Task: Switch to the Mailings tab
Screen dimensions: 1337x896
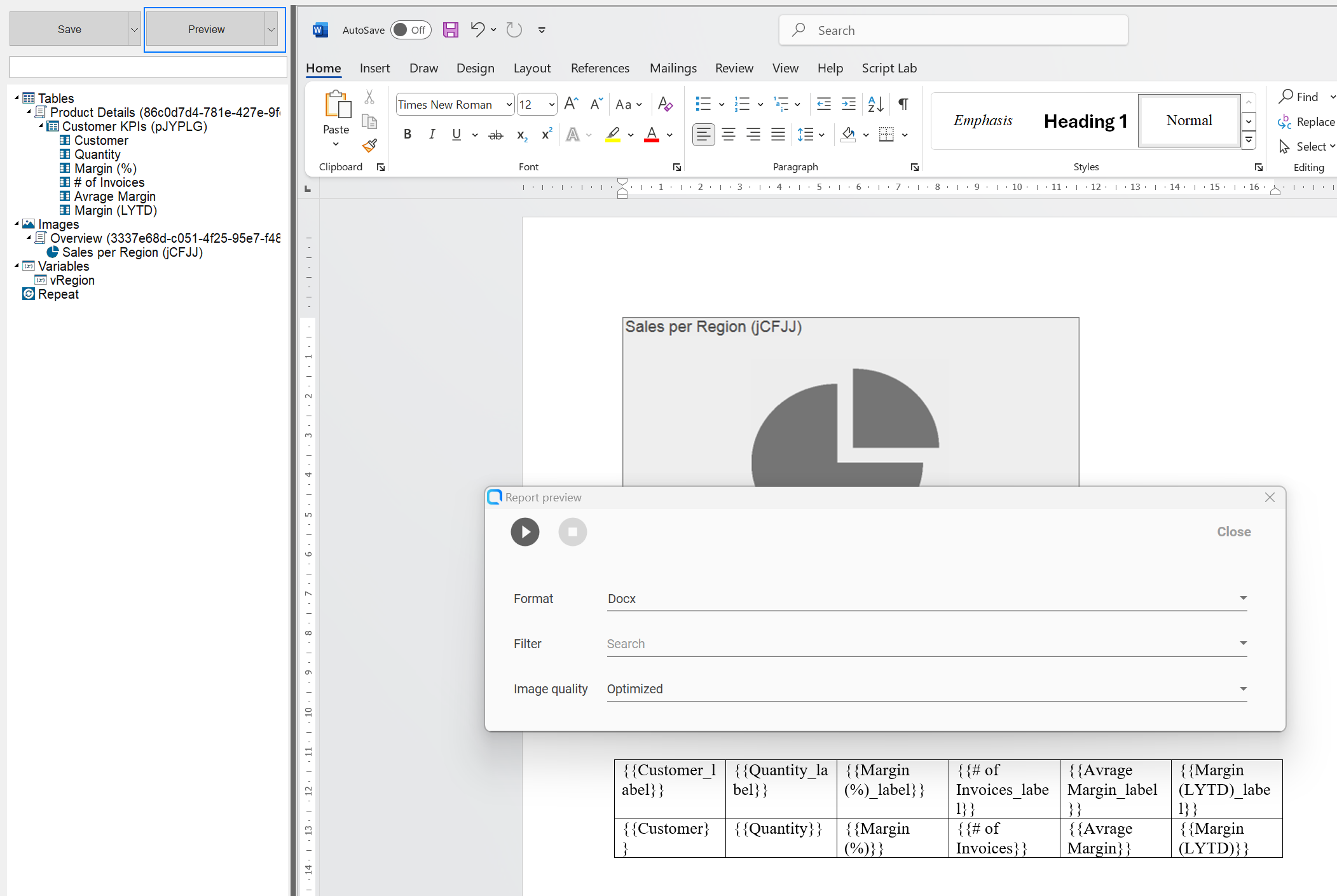Action: pyautogui.click(x=673, y=68)
